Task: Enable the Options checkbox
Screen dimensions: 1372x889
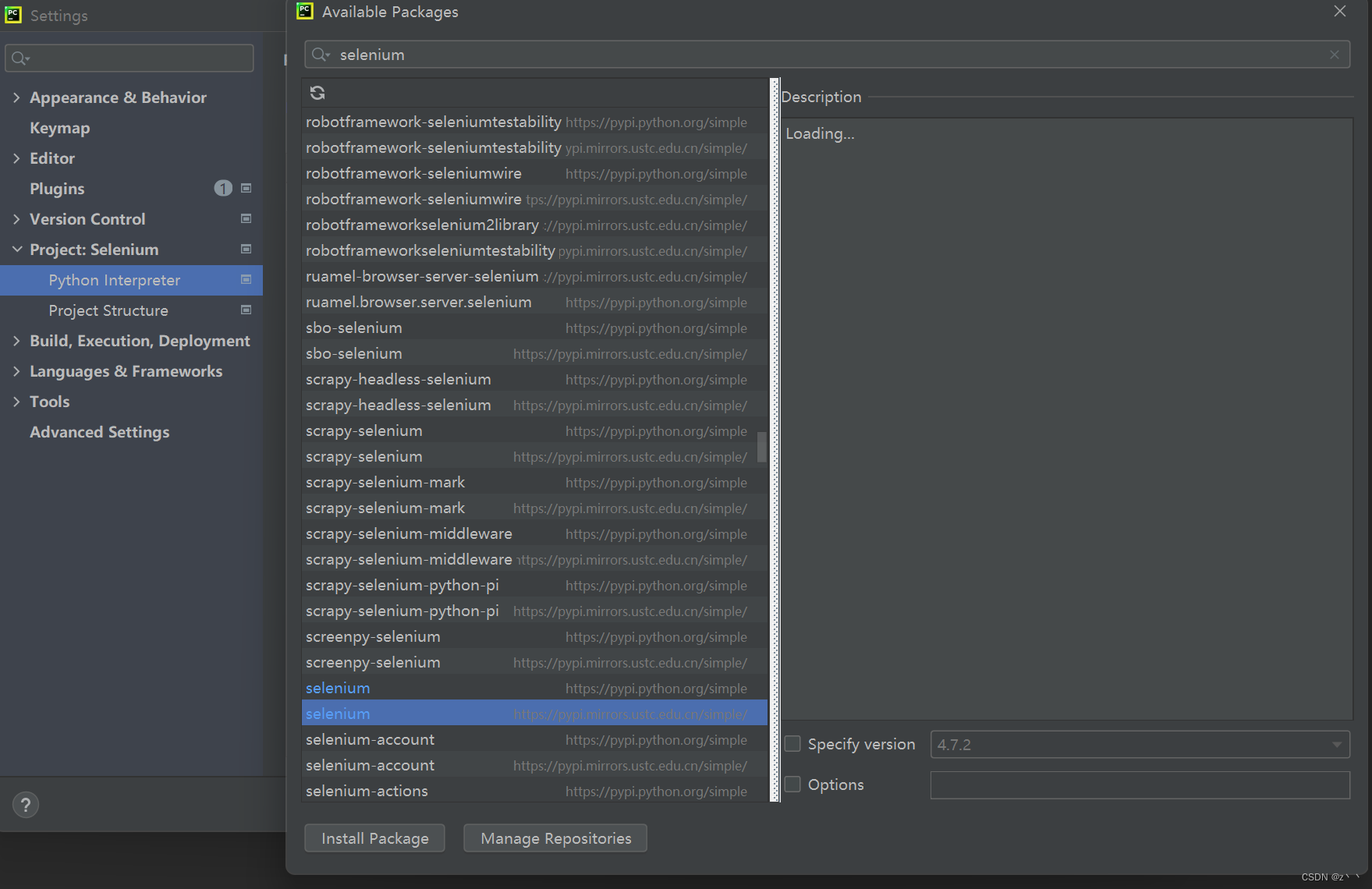Action: 792,785
